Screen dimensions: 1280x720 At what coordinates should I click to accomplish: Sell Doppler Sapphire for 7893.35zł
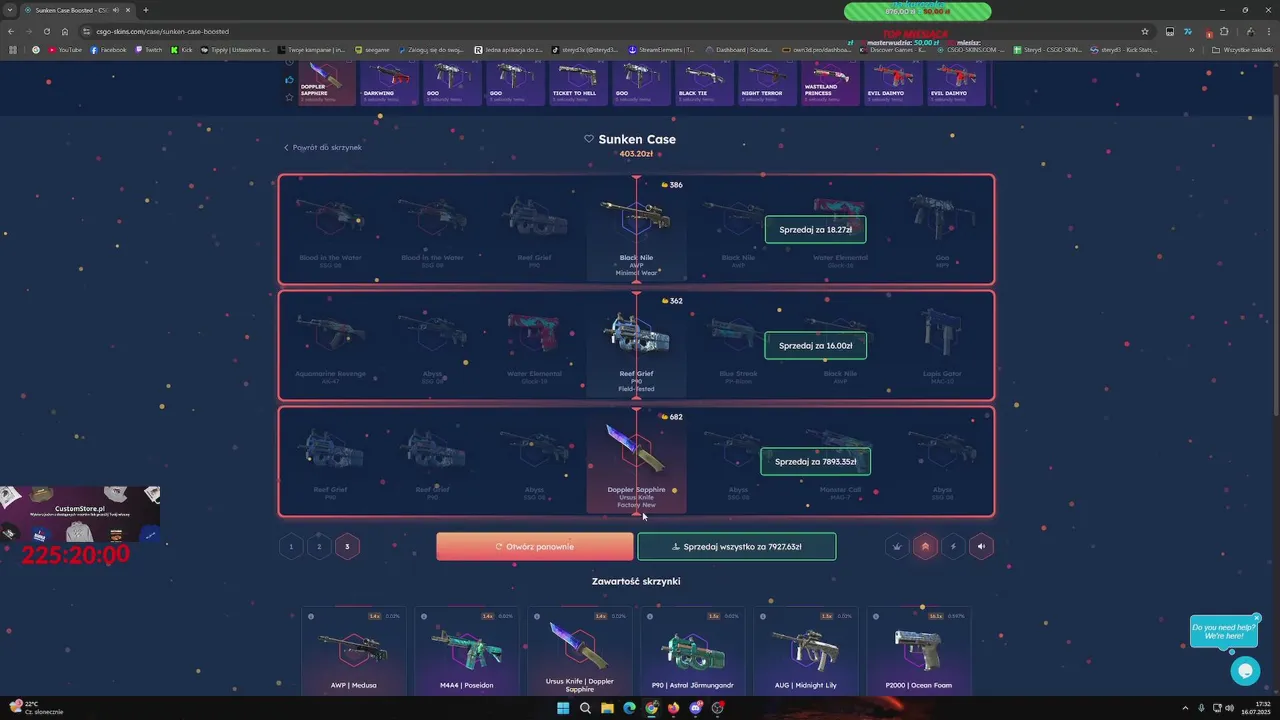(x=815, y=461)
